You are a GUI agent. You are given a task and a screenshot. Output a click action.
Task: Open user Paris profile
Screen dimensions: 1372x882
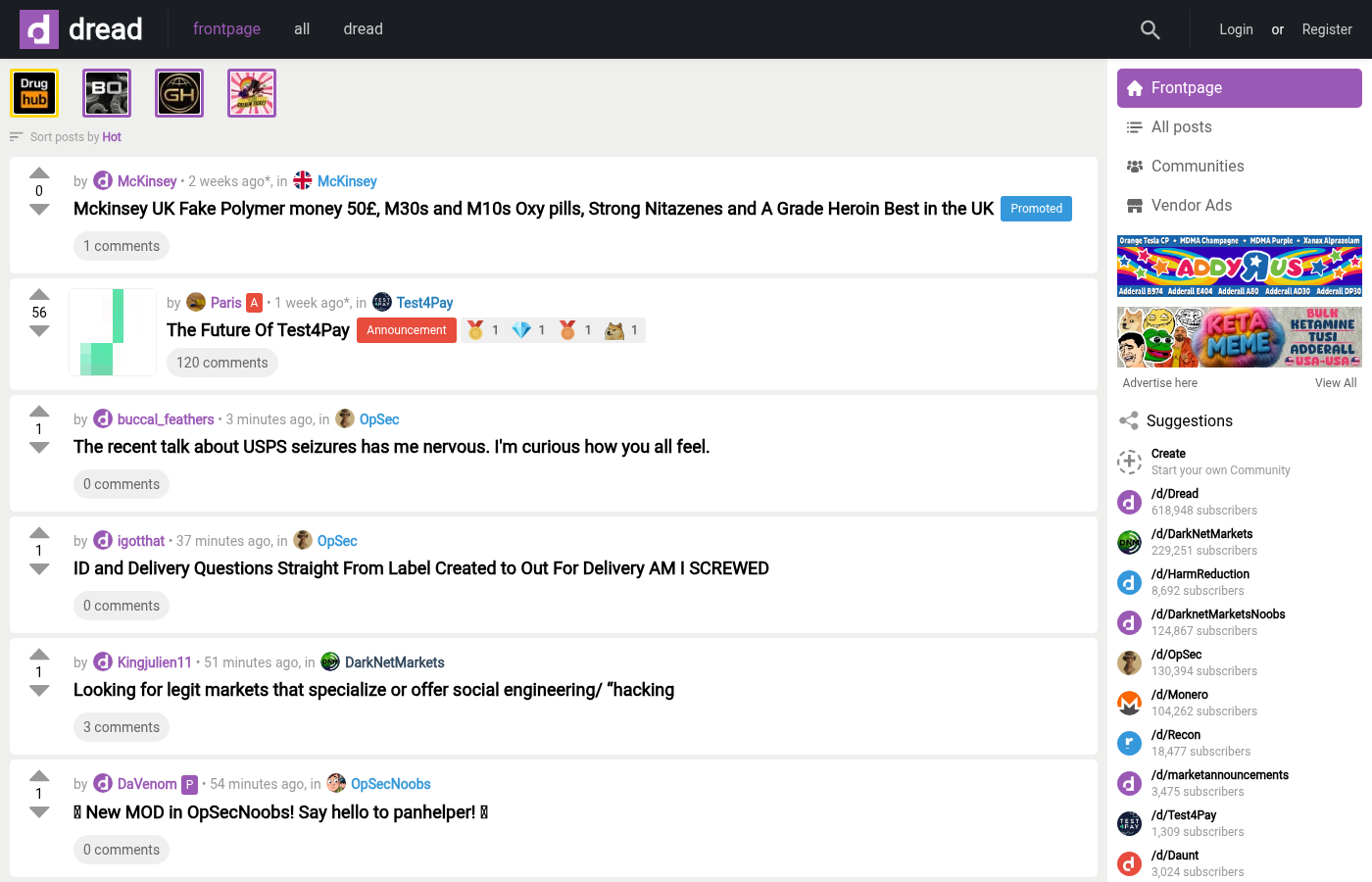pyautogui.click(x=225, y=303)
